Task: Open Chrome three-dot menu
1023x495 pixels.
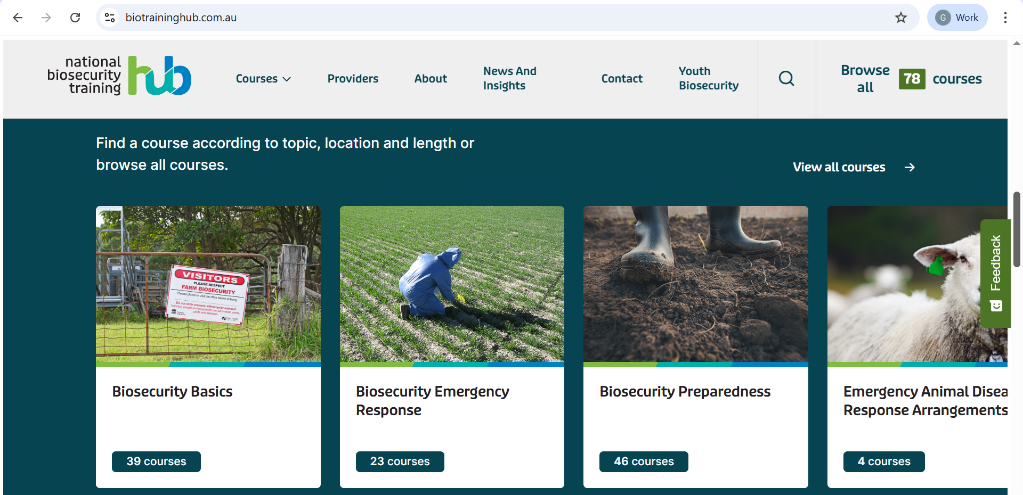Action: tap(1005, 18)
